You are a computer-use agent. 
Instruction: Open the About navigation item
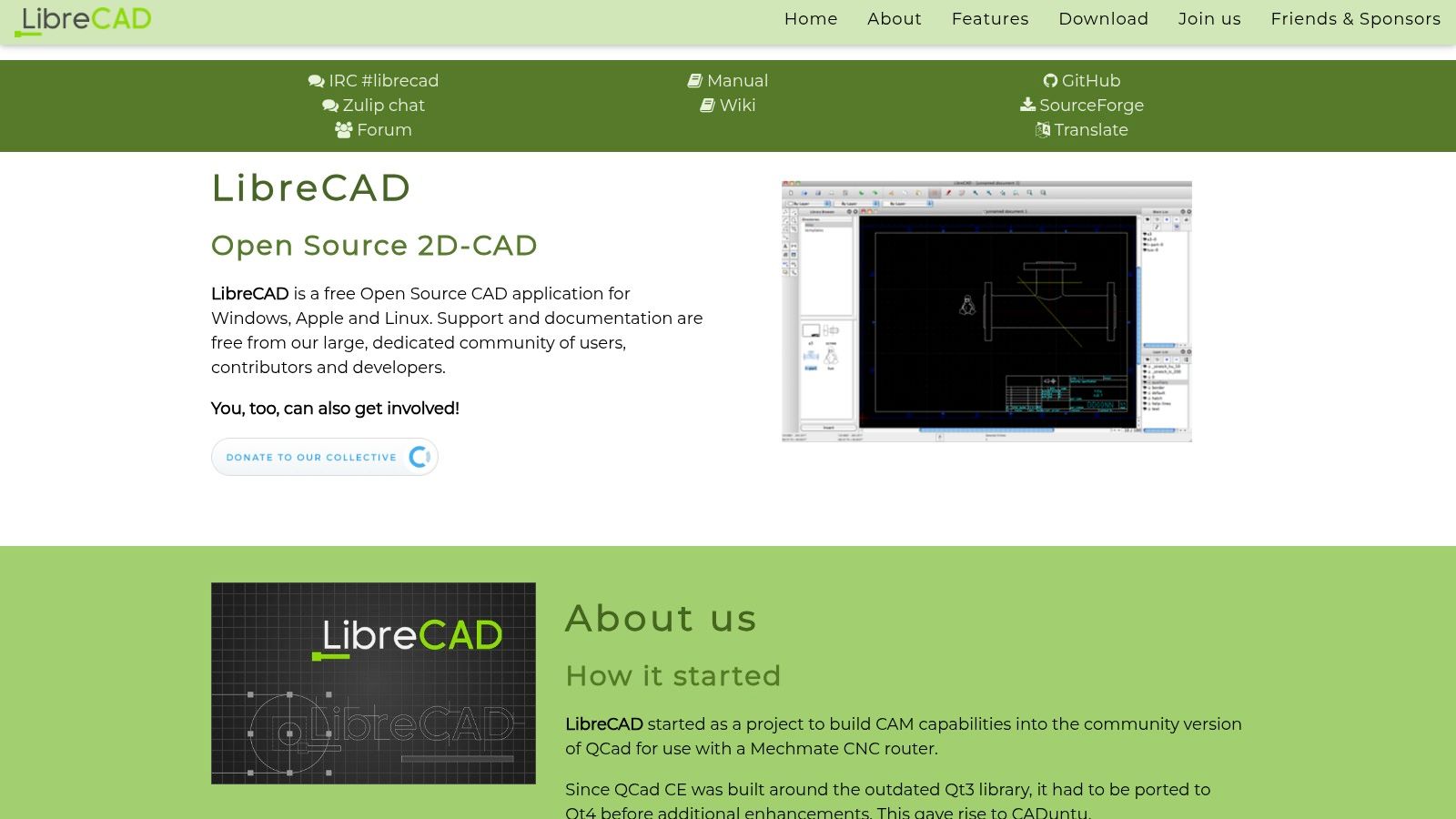(894, 19)
